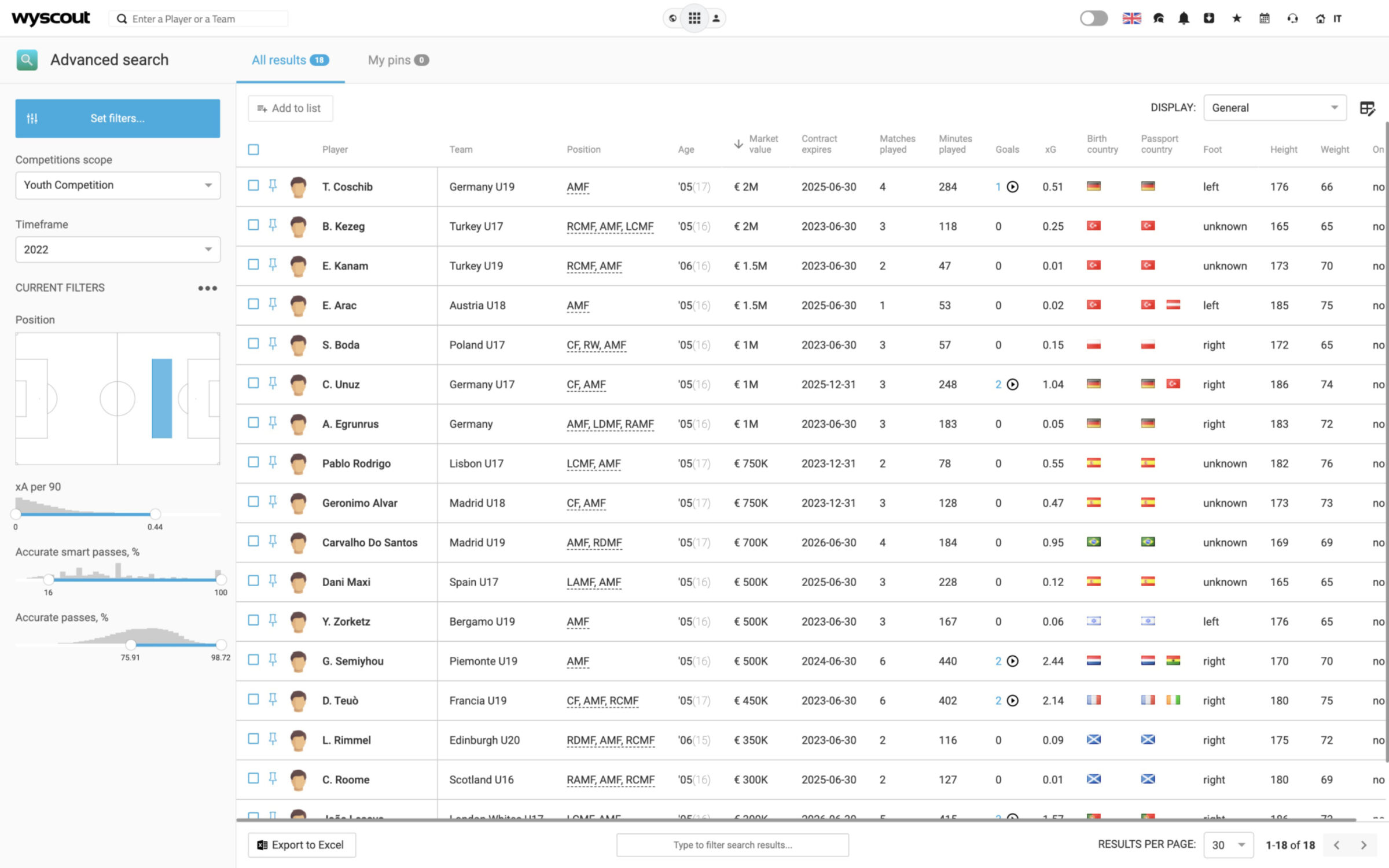The height and width of the screenshot is (868, 1389).
Task: Open the calendar icon in the top bar
Action: [x=1264, y=18]
